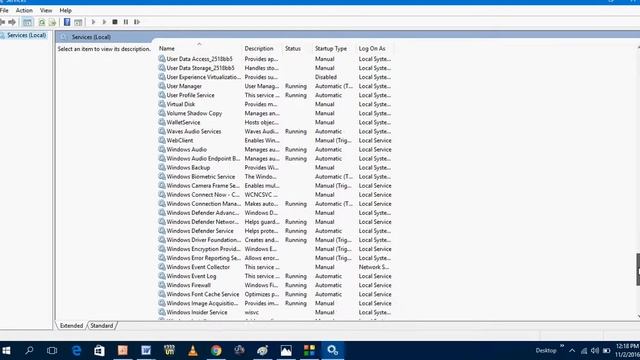The height and width of the screenshot is (360, 640).
Task: Click the gear icon beside User Manager
Action: point(162,86)
